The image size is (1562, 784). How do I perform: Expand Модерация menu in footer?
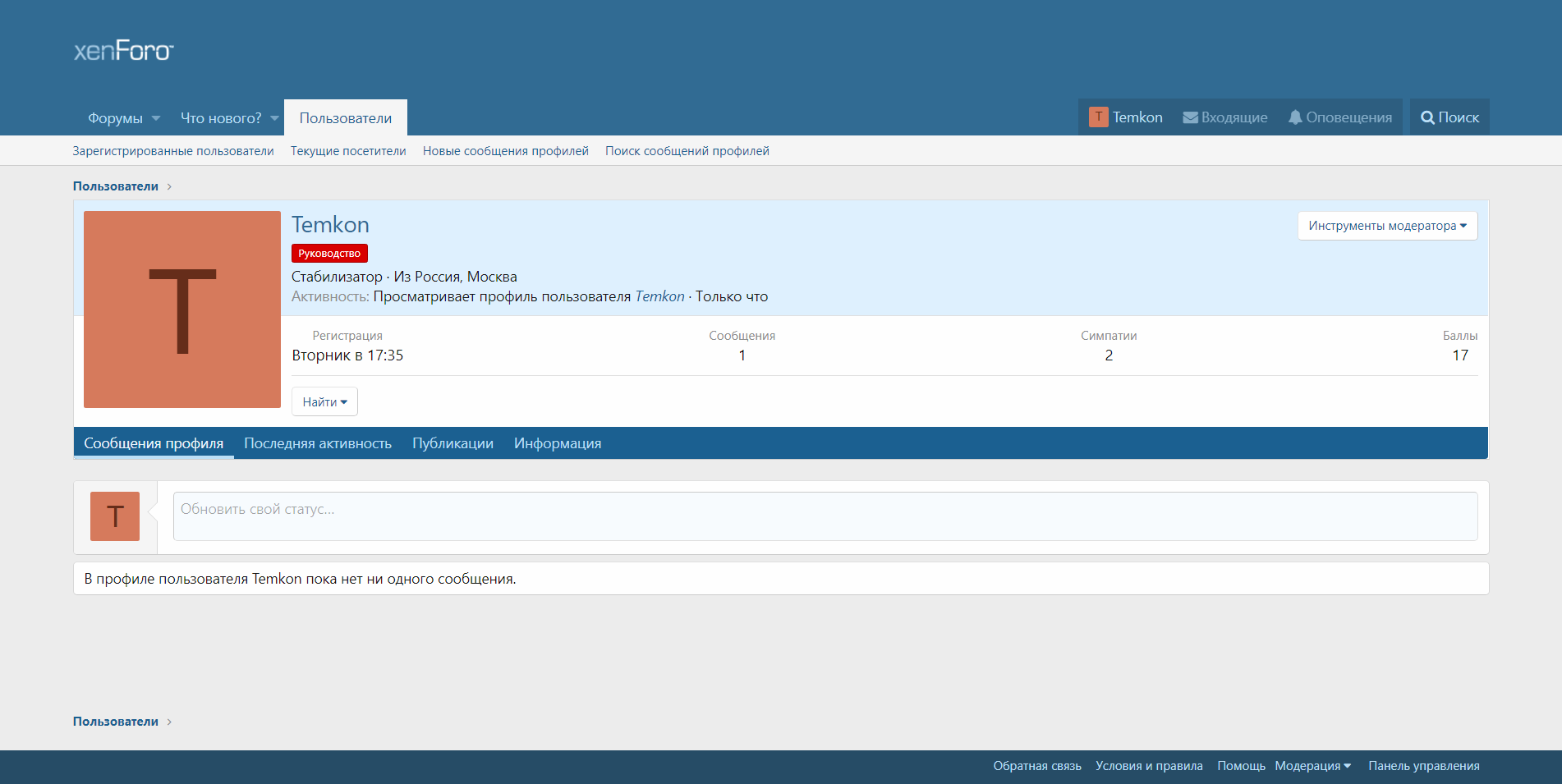coord(1312,766)
